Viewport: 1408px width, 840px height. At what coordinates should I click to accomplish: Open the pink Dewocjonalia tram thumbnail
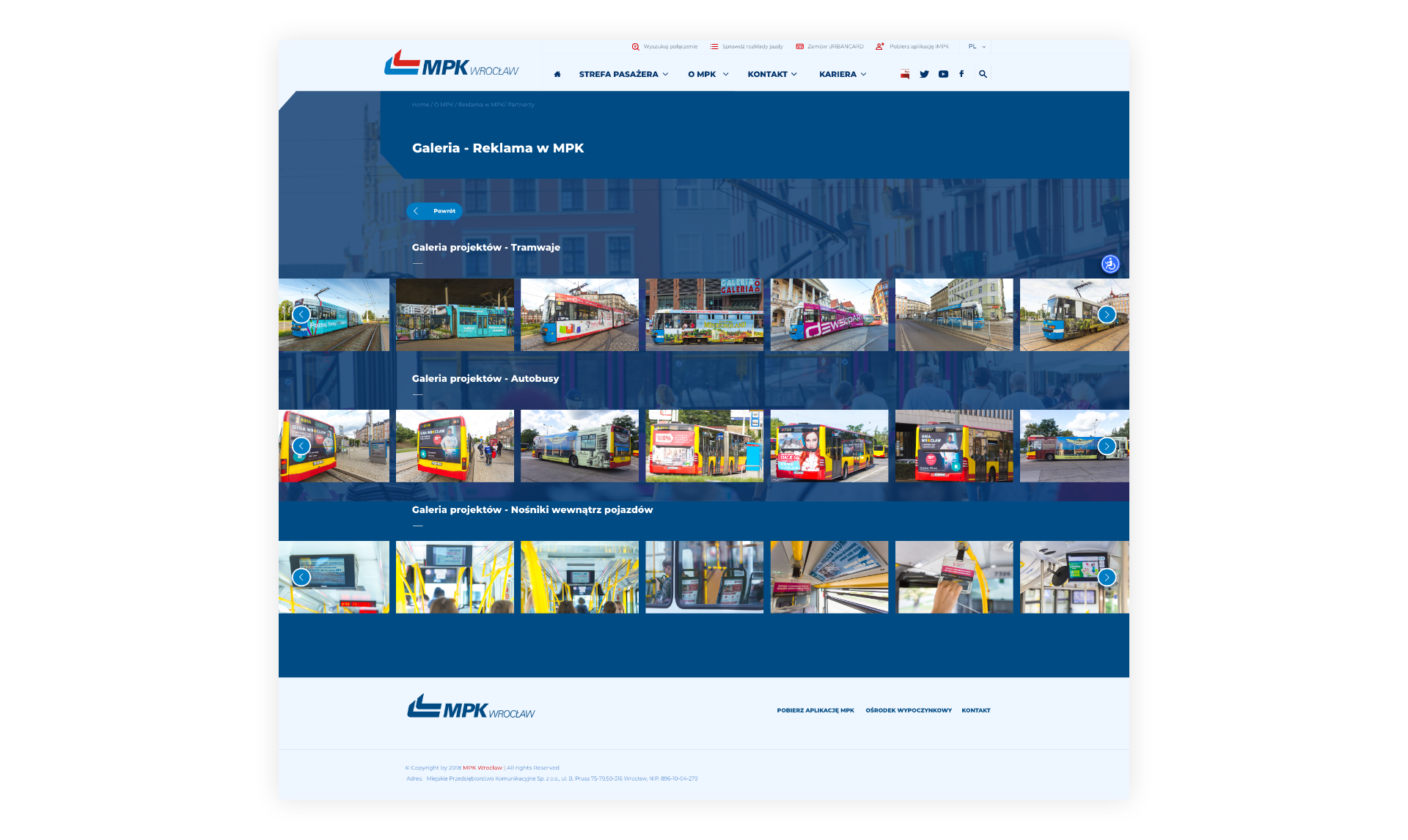coord(829,314)
